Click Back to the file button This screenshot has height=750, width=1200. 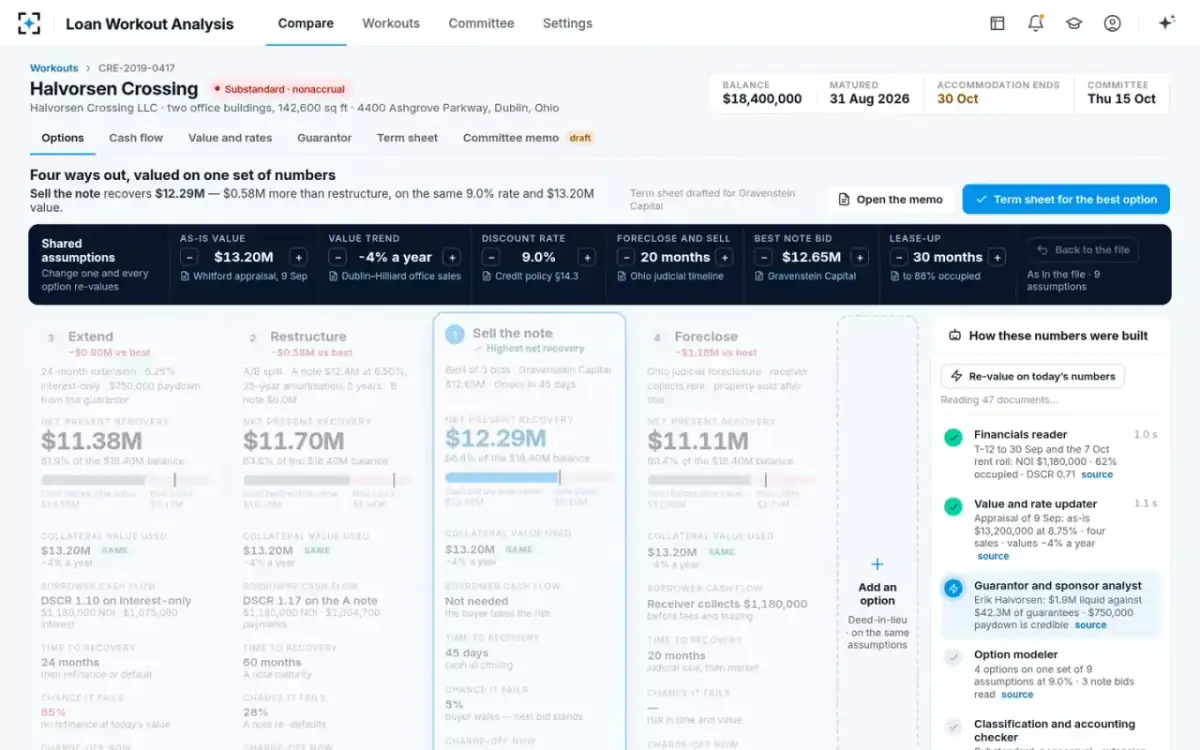click(1084, 250)
